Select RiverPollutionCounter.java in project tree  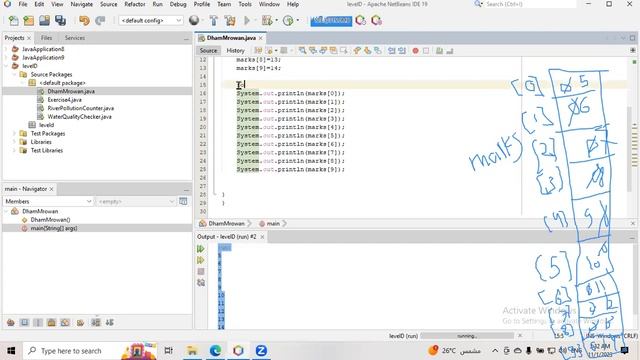pos(81,108)
